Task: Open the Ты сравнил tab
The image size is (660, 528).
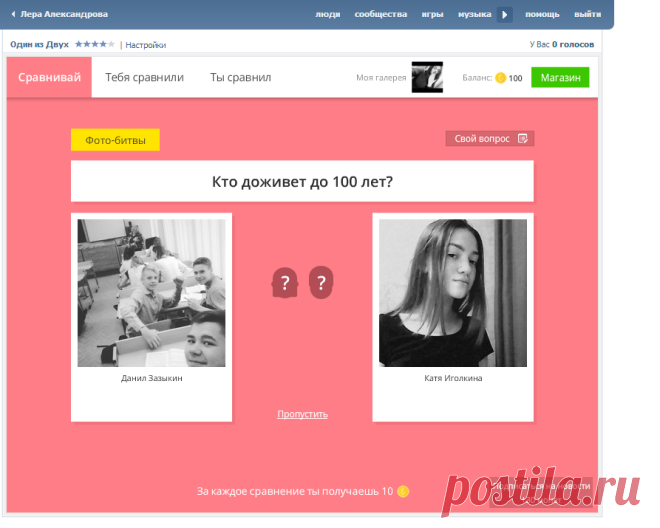Action: (241, 77)
